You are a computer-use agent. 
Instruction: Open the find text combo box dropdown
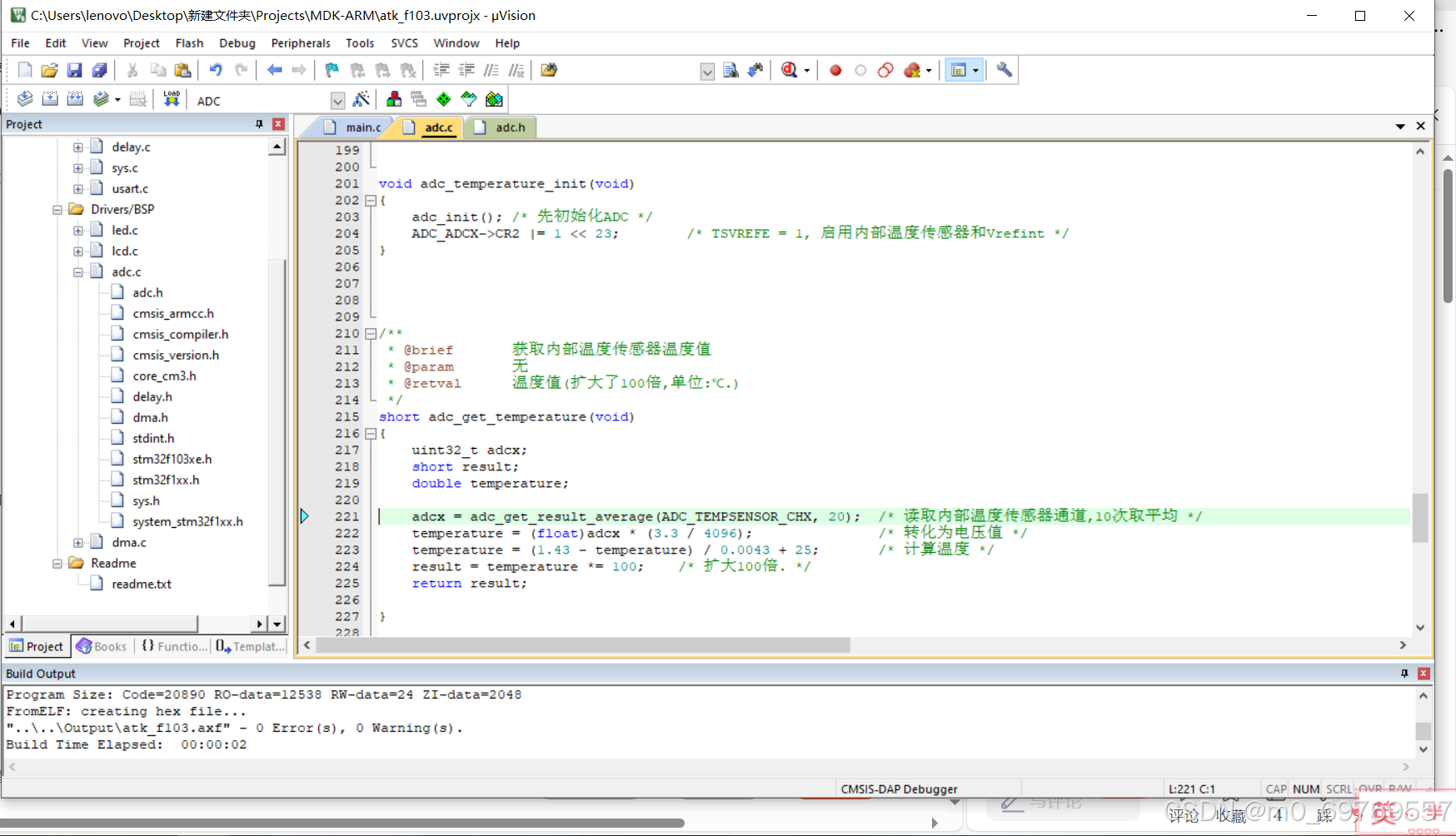click(707, 71)
